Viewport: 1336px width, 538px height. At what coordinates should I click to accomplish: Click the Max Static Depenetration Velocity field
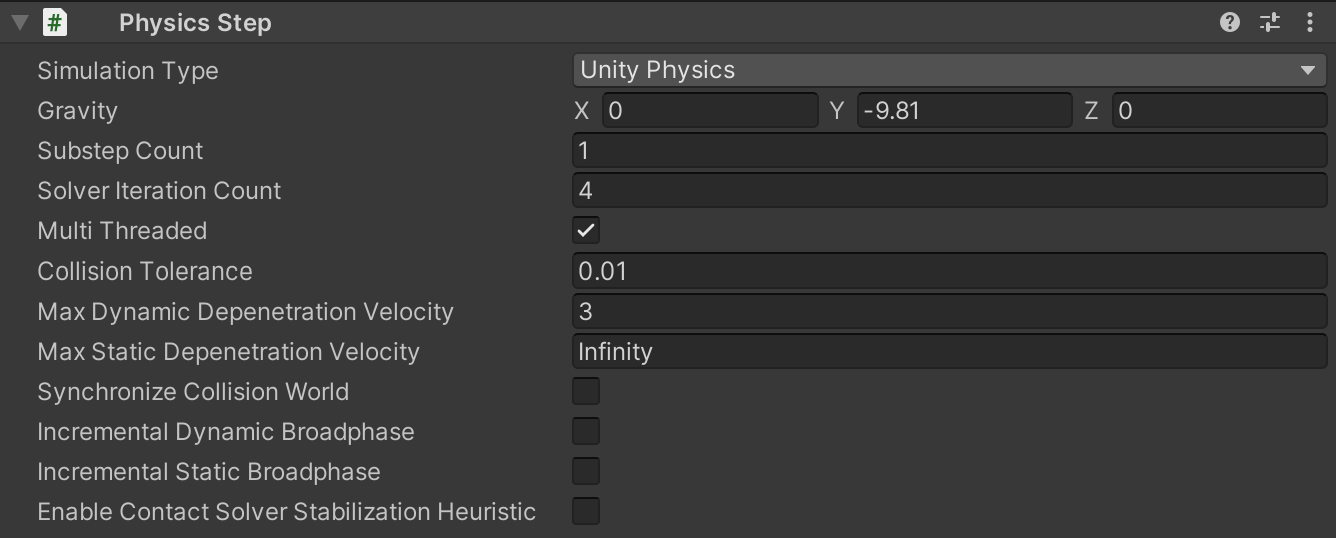950,352
